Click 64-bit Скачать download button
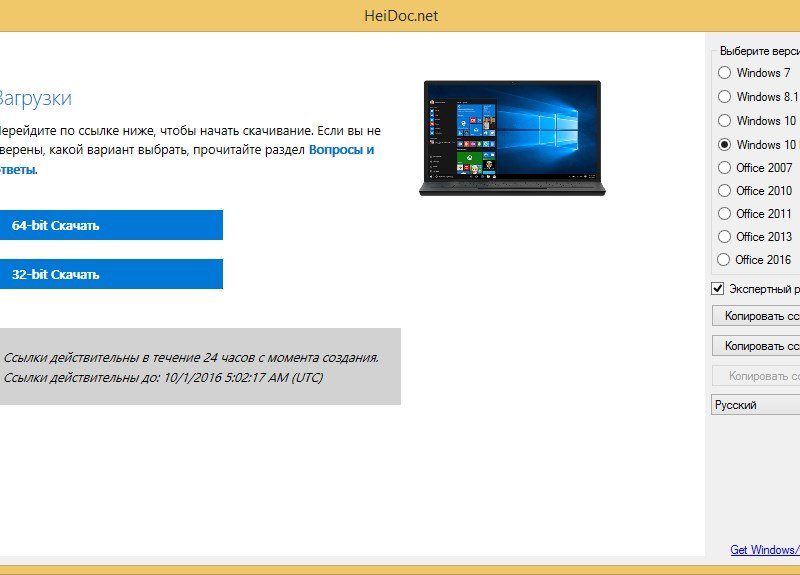This screenshot has height=575, width=800. tap(111, 225)
